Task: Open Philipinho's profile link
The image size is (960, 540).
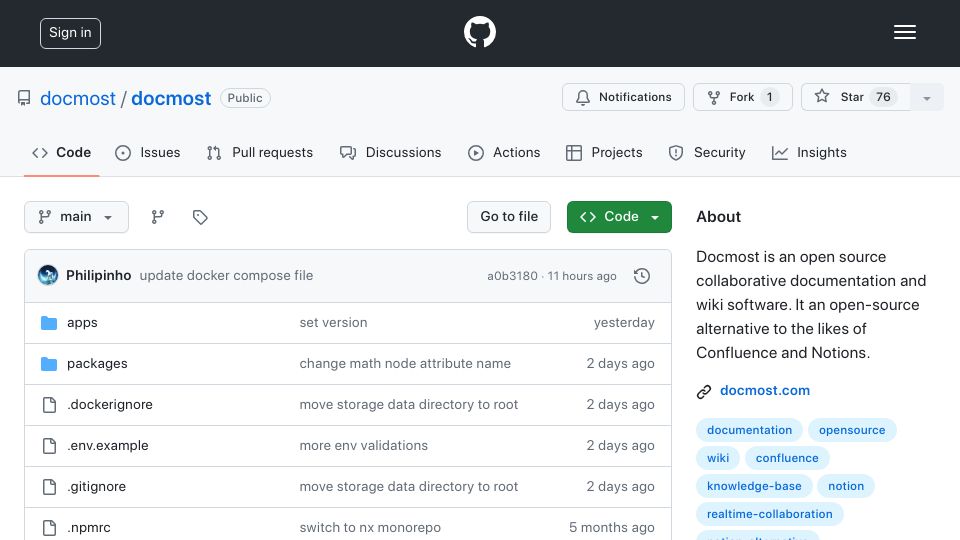Action: (x=99, y=276)
